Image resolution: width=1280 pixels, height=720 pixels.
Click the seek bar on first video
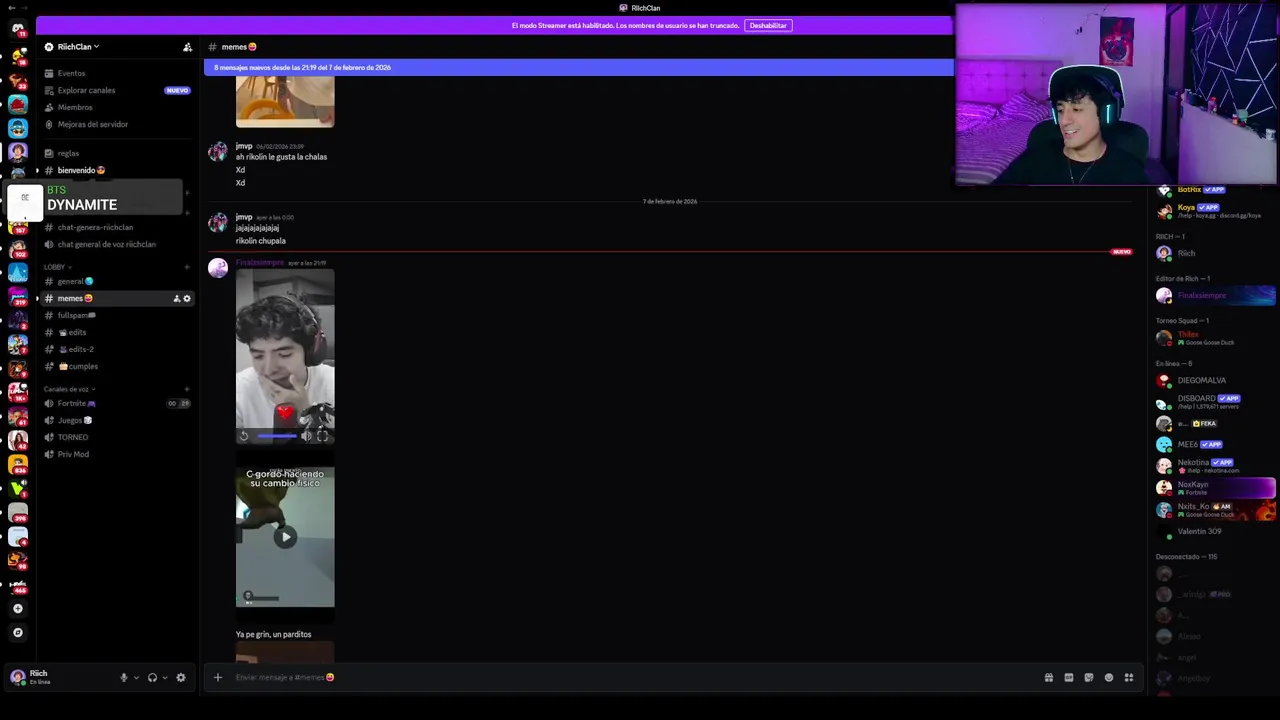(x=277, y=436)
